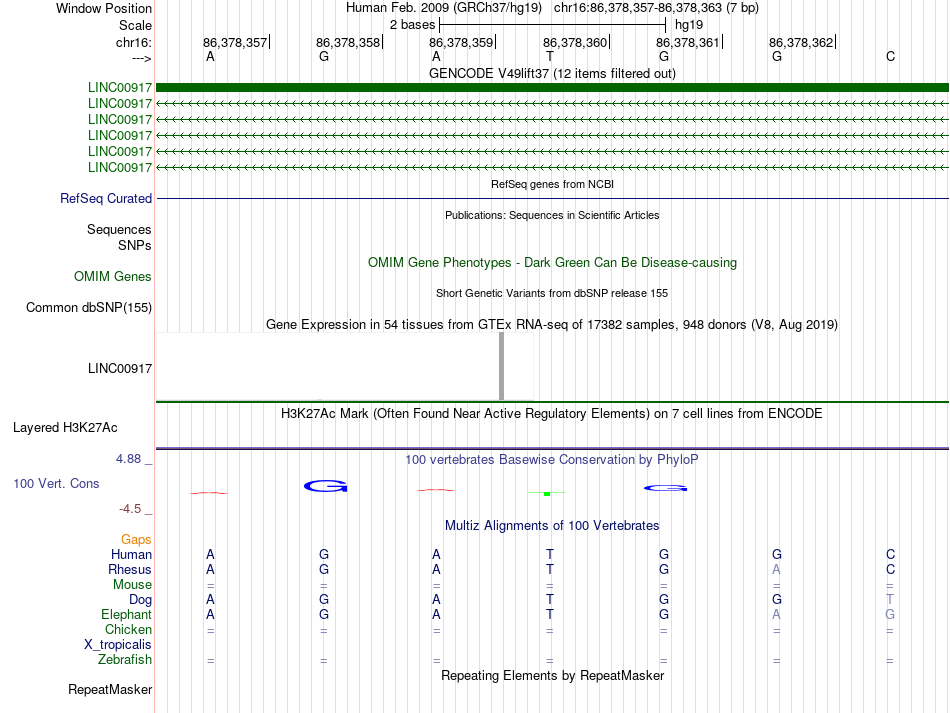Click the gray GTEx expression bar
950x713 pixels.
[501, 366]
